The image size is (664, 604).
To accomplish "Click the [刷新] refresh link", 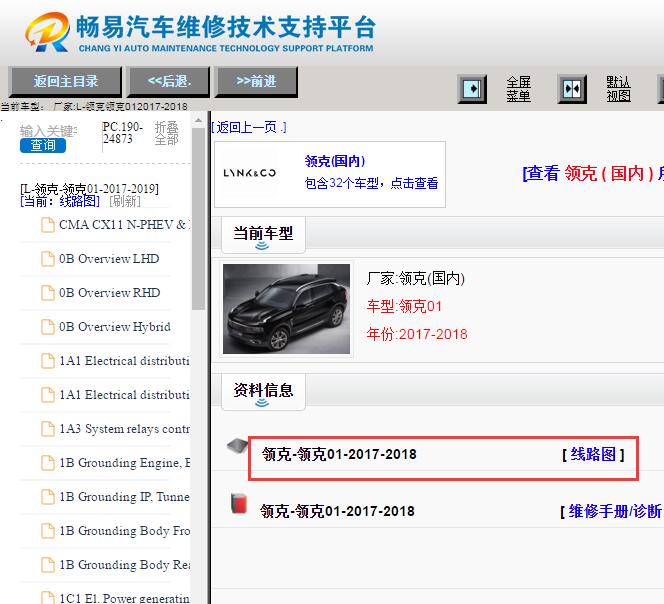I will [124, 201].
